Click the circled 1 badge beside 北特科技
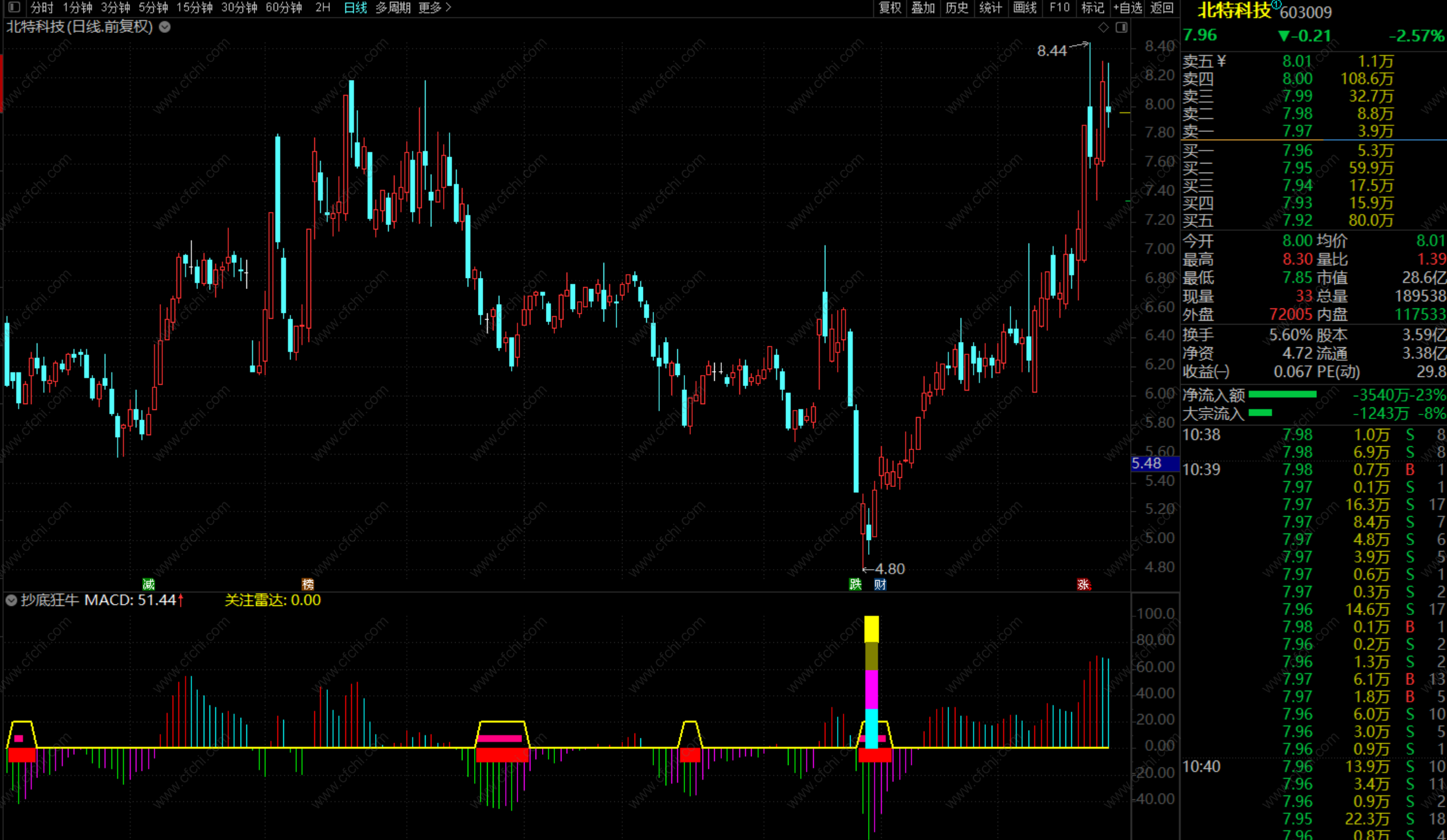Screen dimensions: 1447x840 coord(1276,5)
